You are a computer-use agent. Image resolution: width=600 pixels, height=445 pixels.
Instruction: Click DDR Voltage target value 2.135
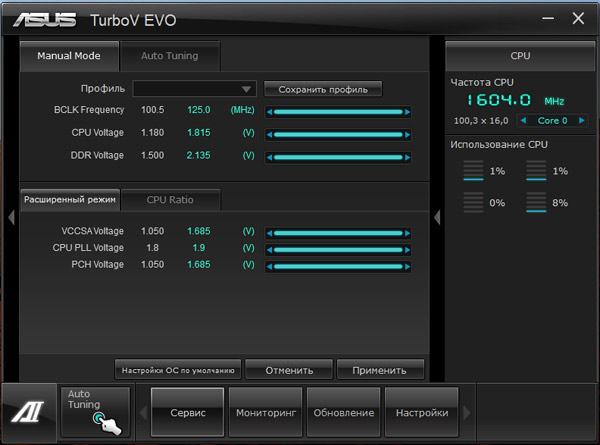198,155
